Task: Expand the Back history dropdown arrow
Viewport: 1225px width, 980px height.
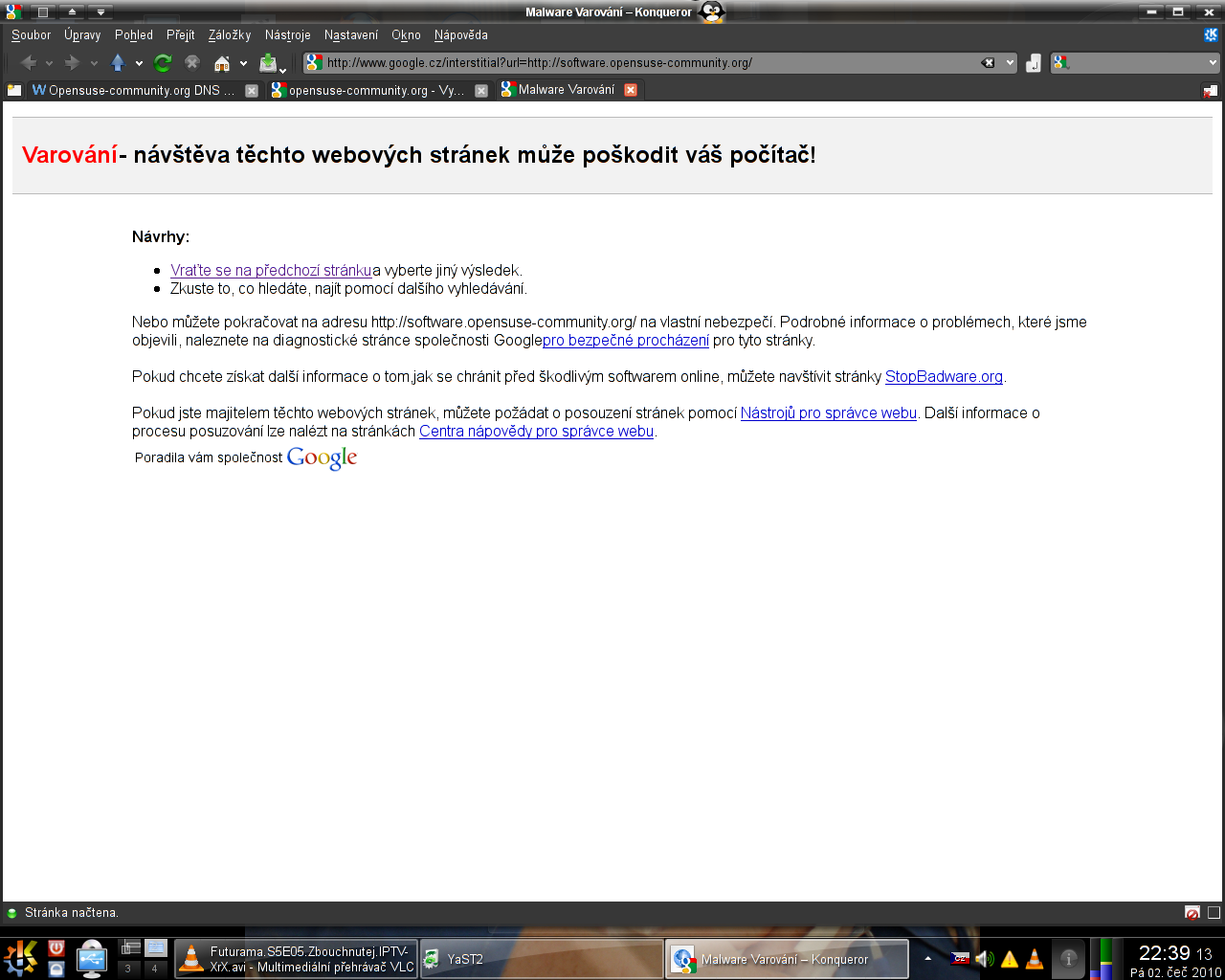Action: (x=49, y=64)
